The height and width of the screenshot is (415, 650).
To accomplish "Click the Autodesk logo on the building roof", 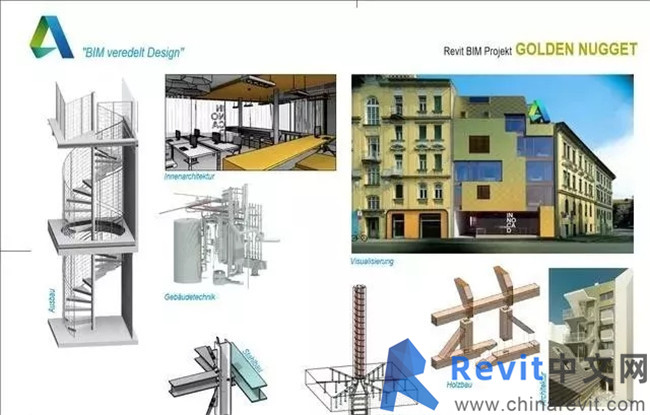I will (x=538, y=112).
